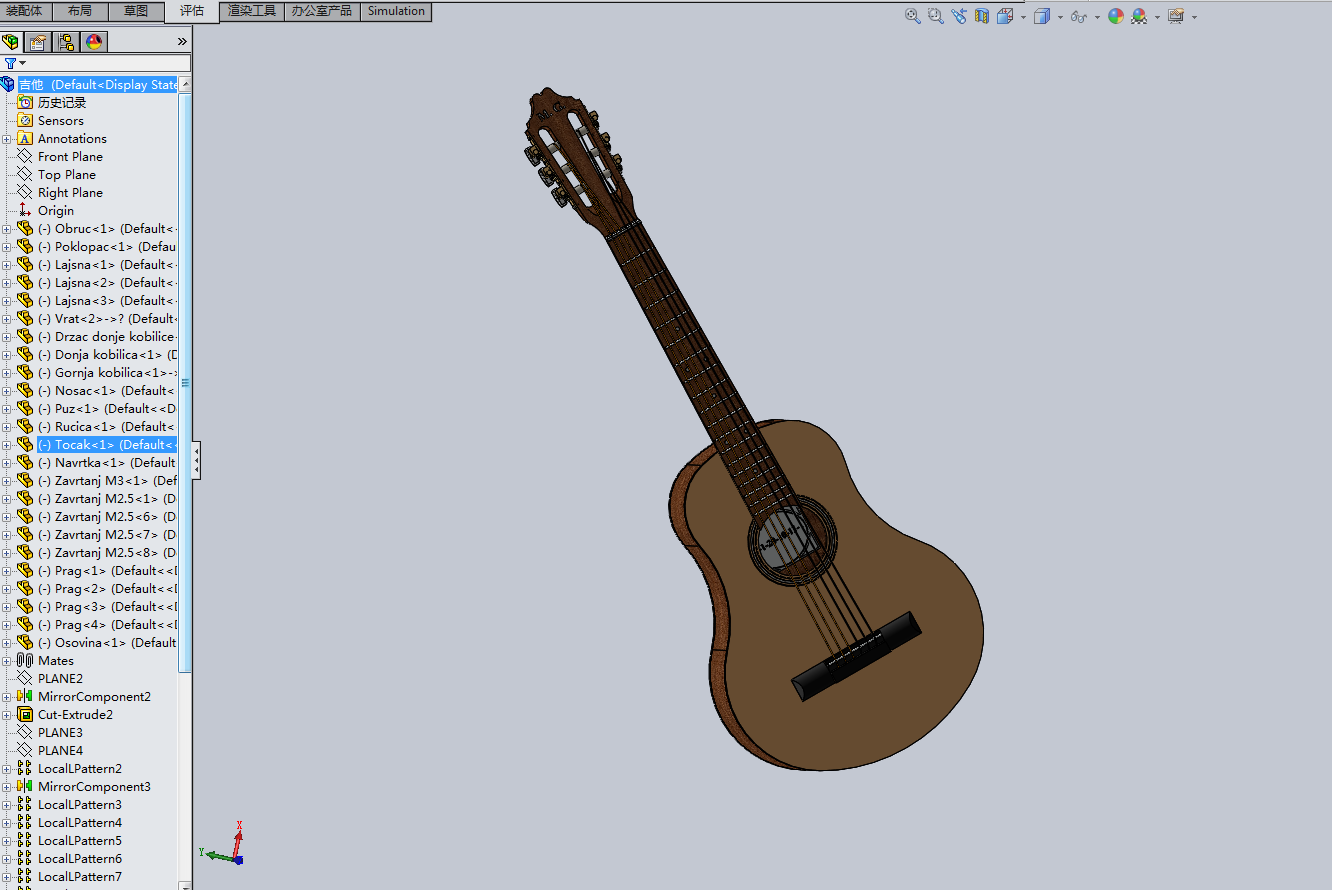Select the Zavrtanj M3<1> component
Screen dimensions: 1332x890
[x=107, y=481]
